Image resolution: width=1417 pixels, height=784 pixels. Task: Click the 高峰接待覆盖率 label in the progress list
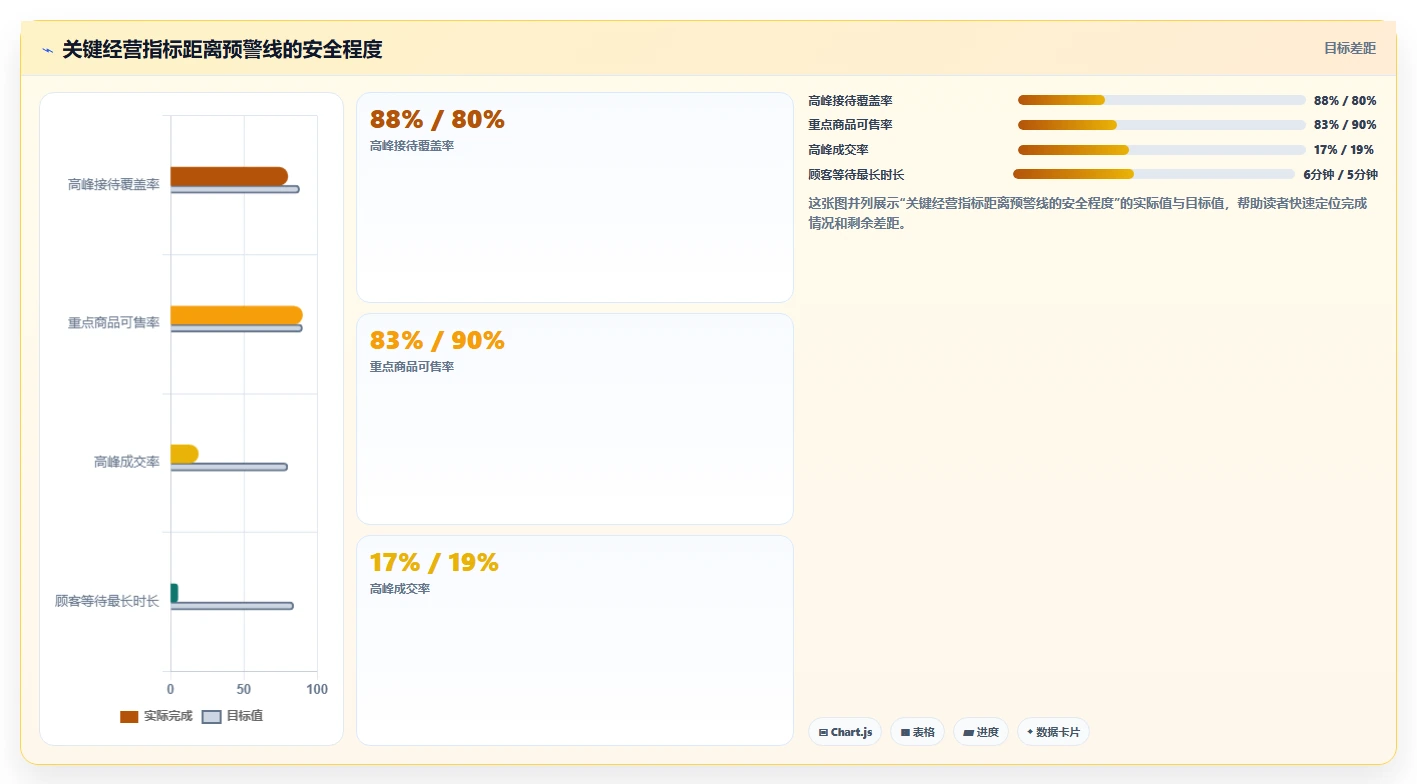(x=850, y=101)
